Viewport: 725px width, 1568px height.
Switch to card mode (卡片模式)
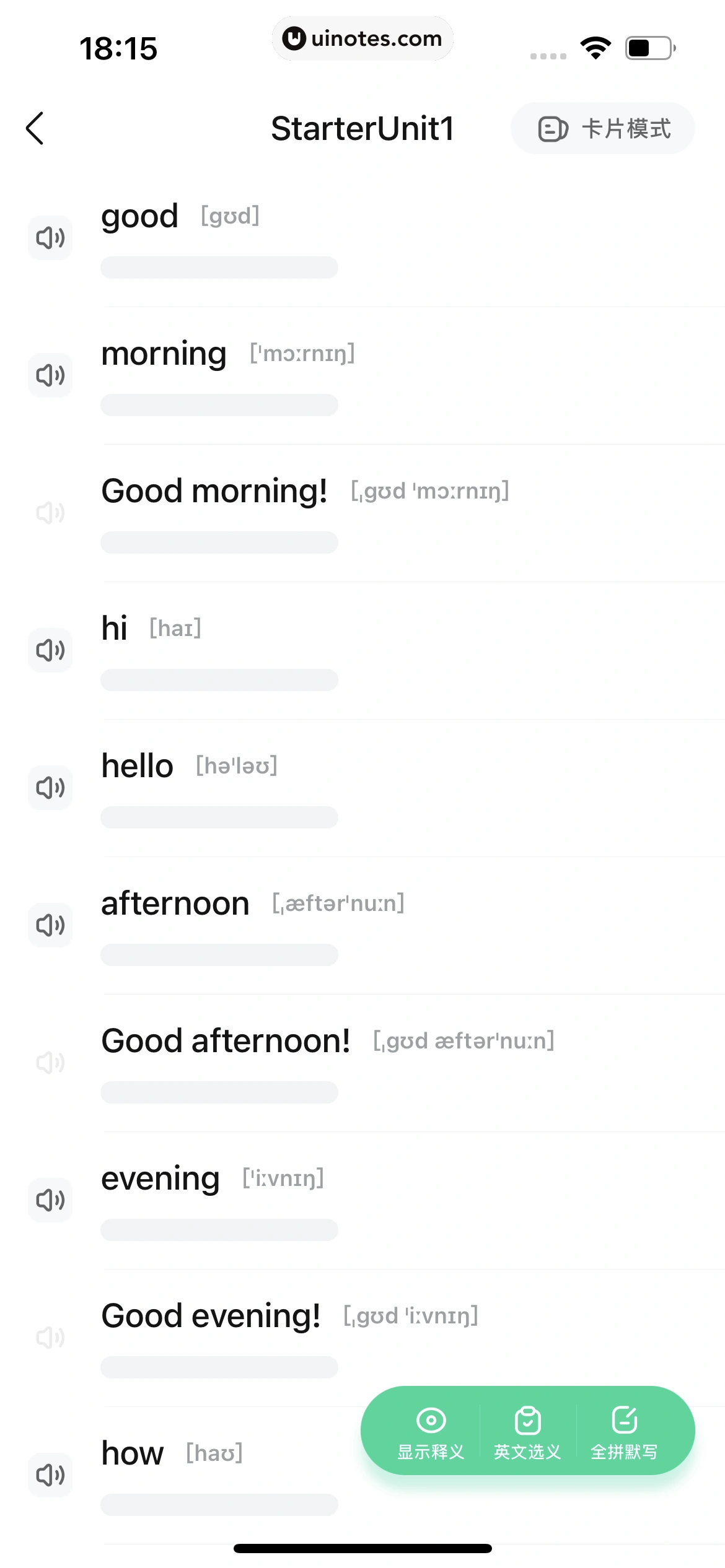602,129
